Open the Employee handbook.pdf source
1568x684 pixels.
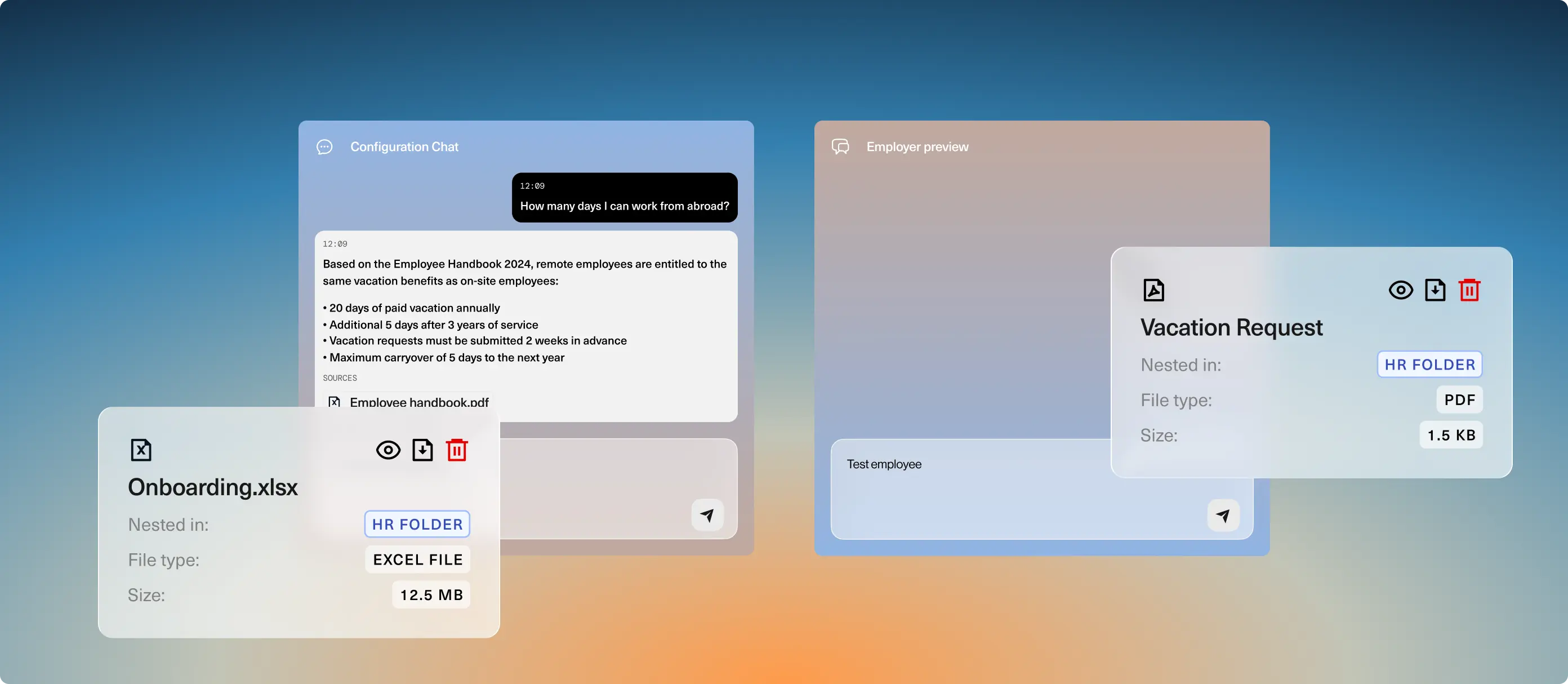point(420,403)
